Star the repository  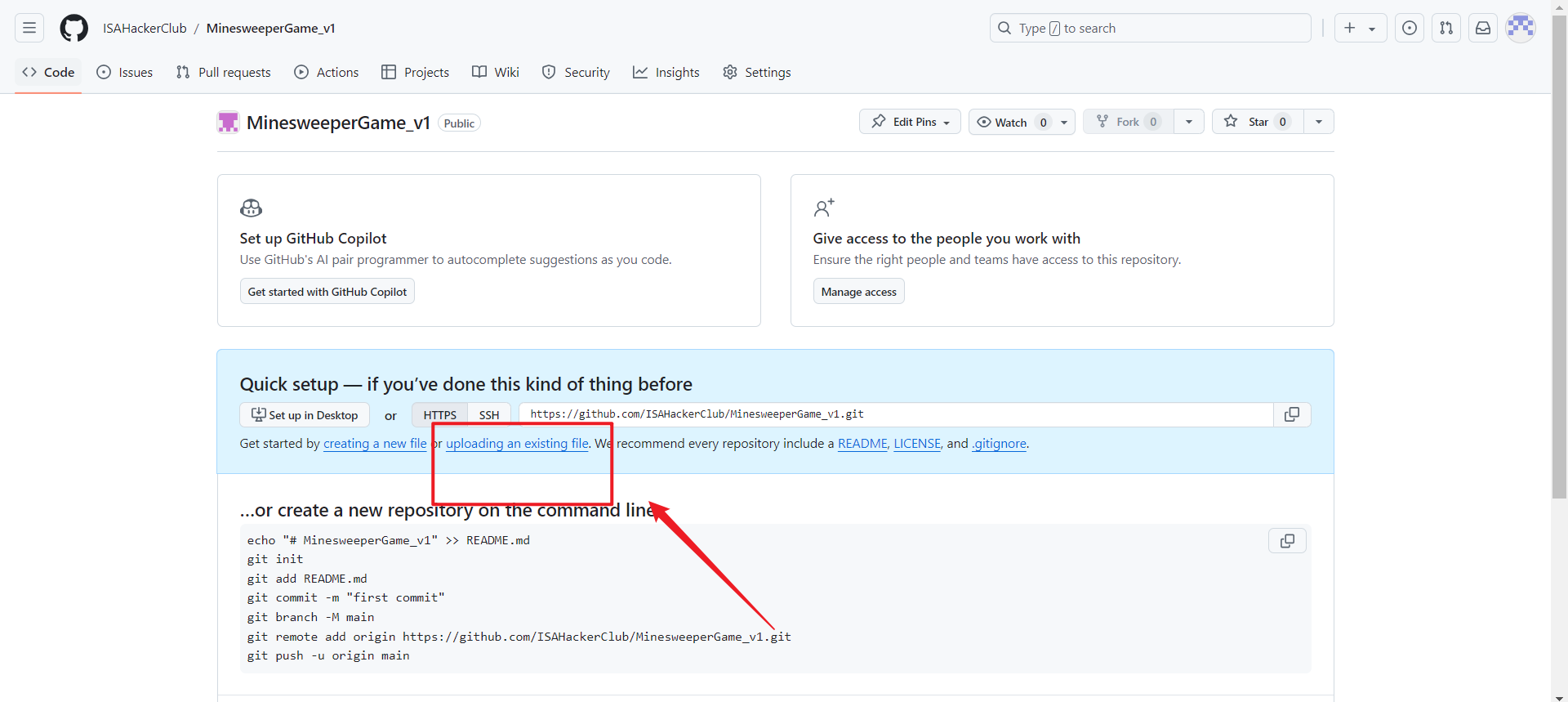[1258, 122]
